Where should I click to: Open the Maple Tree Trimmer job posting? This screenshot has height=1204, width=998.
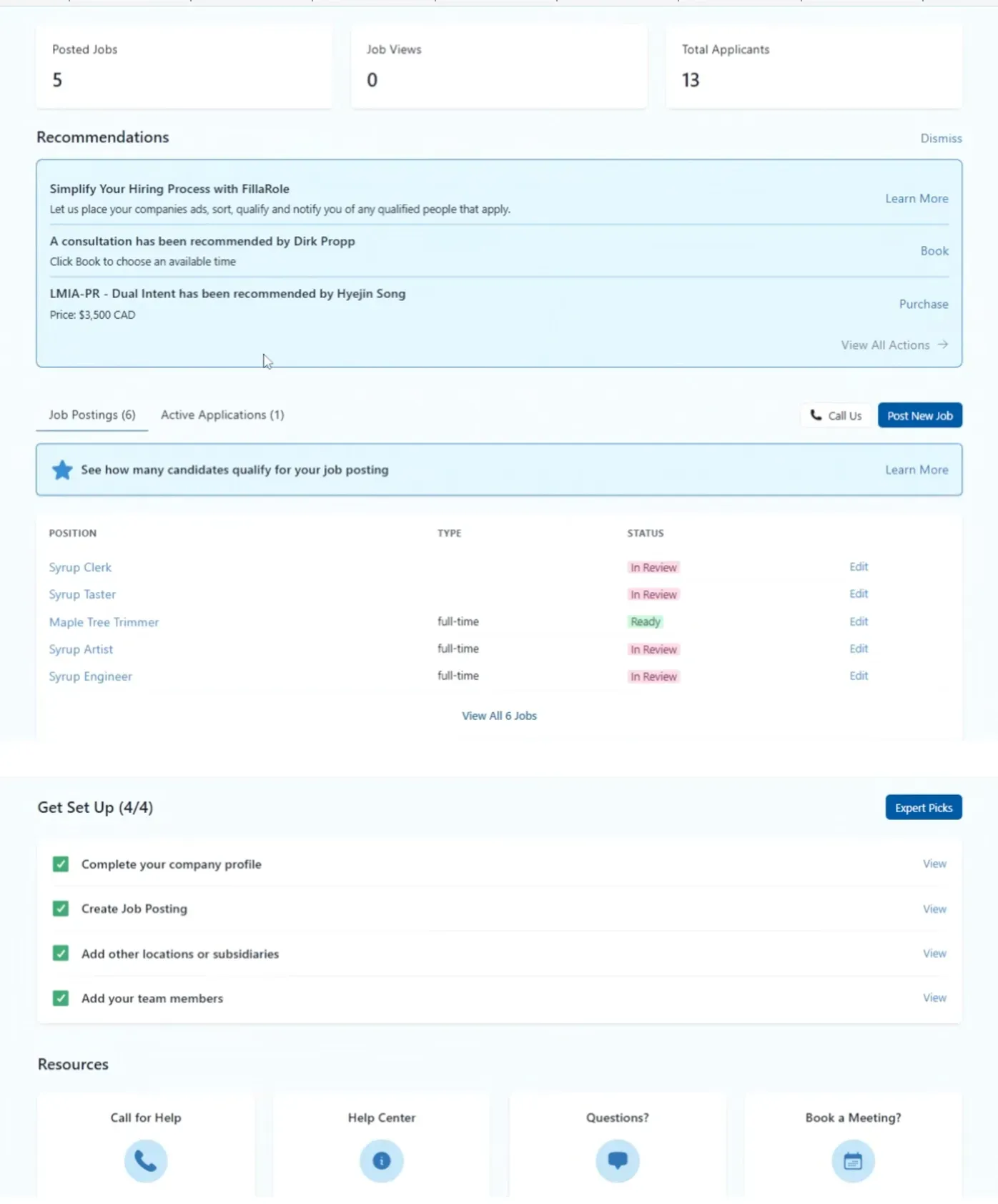click(104, 622)
